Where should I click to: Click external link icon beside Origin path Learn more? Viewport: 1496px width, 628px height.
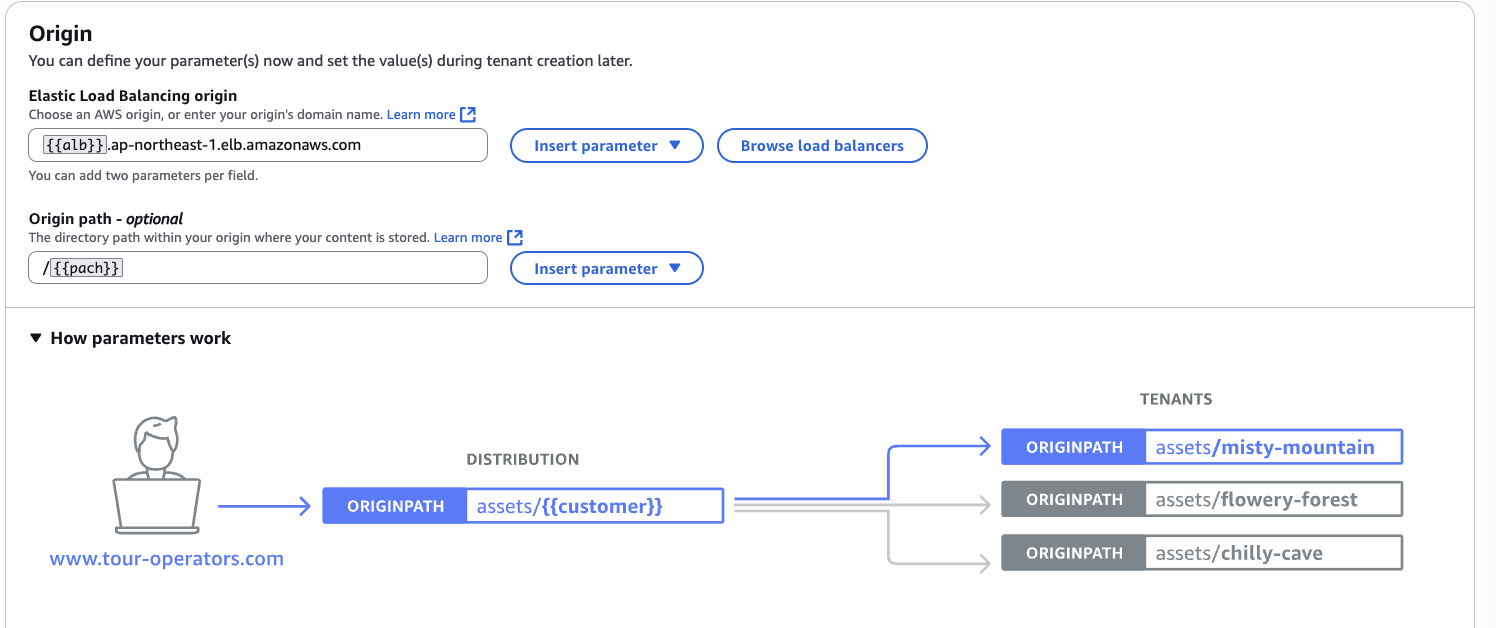(515, 237)
